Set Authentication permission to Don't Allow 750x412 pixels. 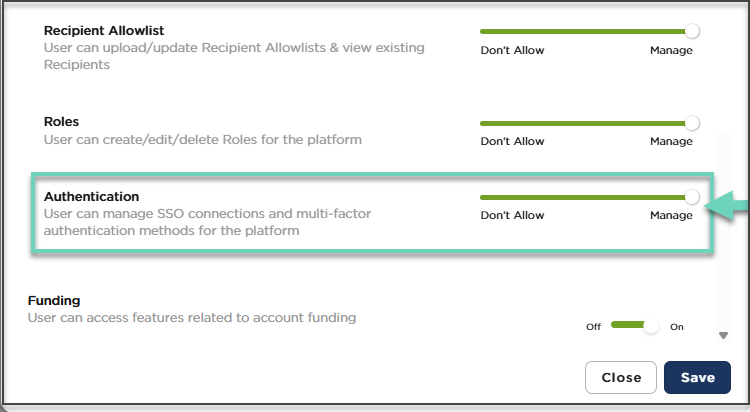pos(512,216)
